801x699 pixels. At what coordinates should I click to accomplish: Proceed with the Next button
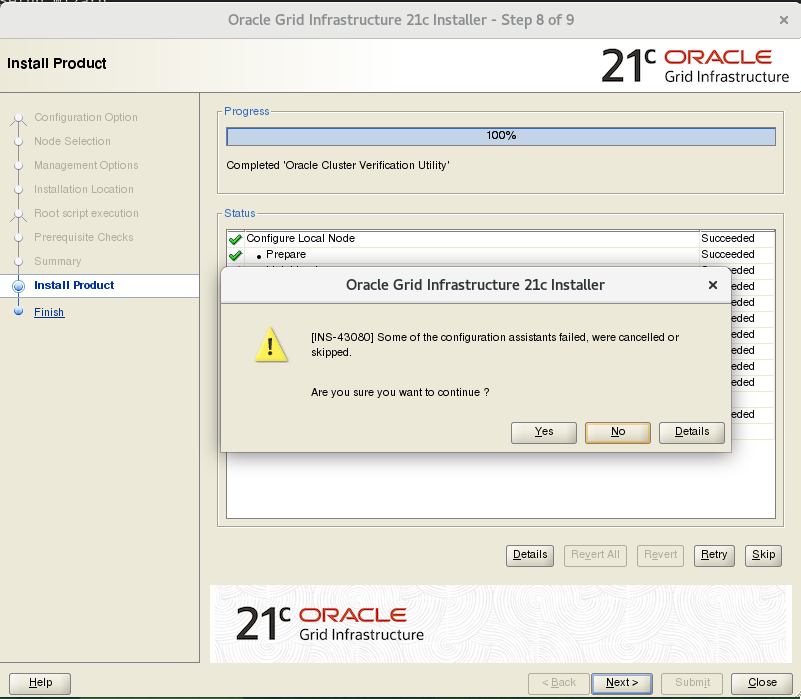pyautogui.click(x=622, y=683)
